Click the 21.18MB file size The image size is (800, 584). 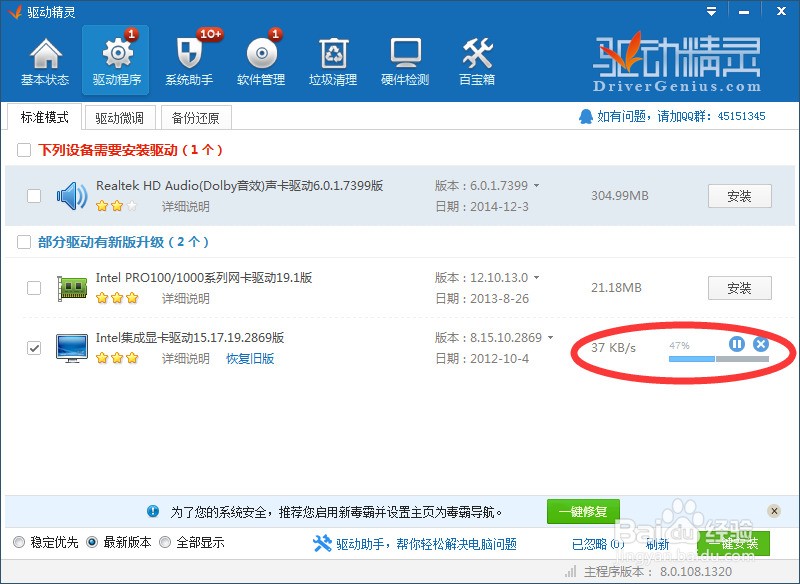click(x=616, y=288)
